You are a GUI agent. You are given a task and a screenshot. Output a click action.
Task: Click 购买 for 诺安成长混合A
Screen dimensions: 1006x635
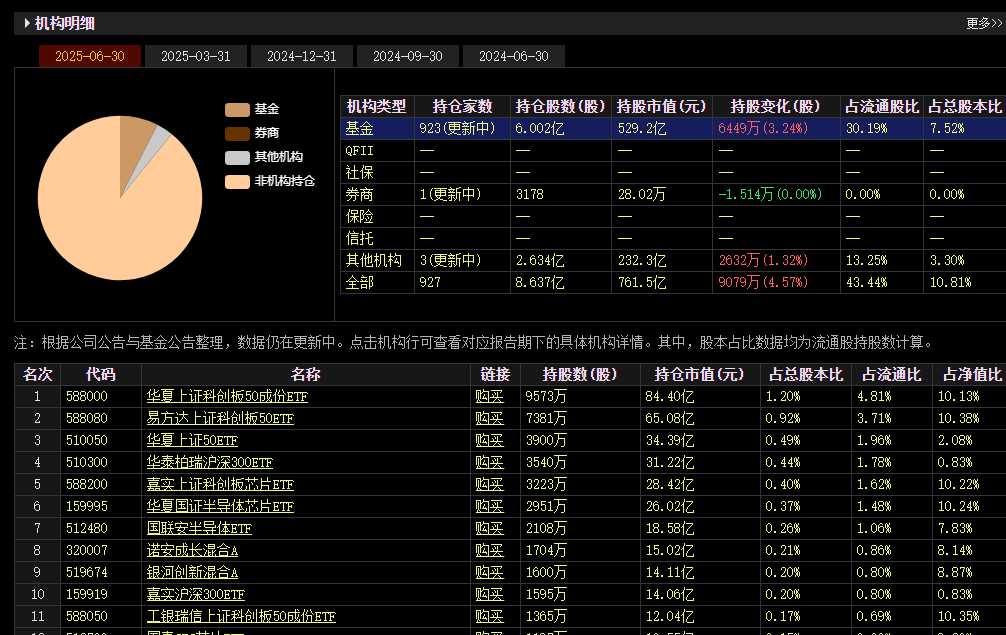[x=489, y=550]
